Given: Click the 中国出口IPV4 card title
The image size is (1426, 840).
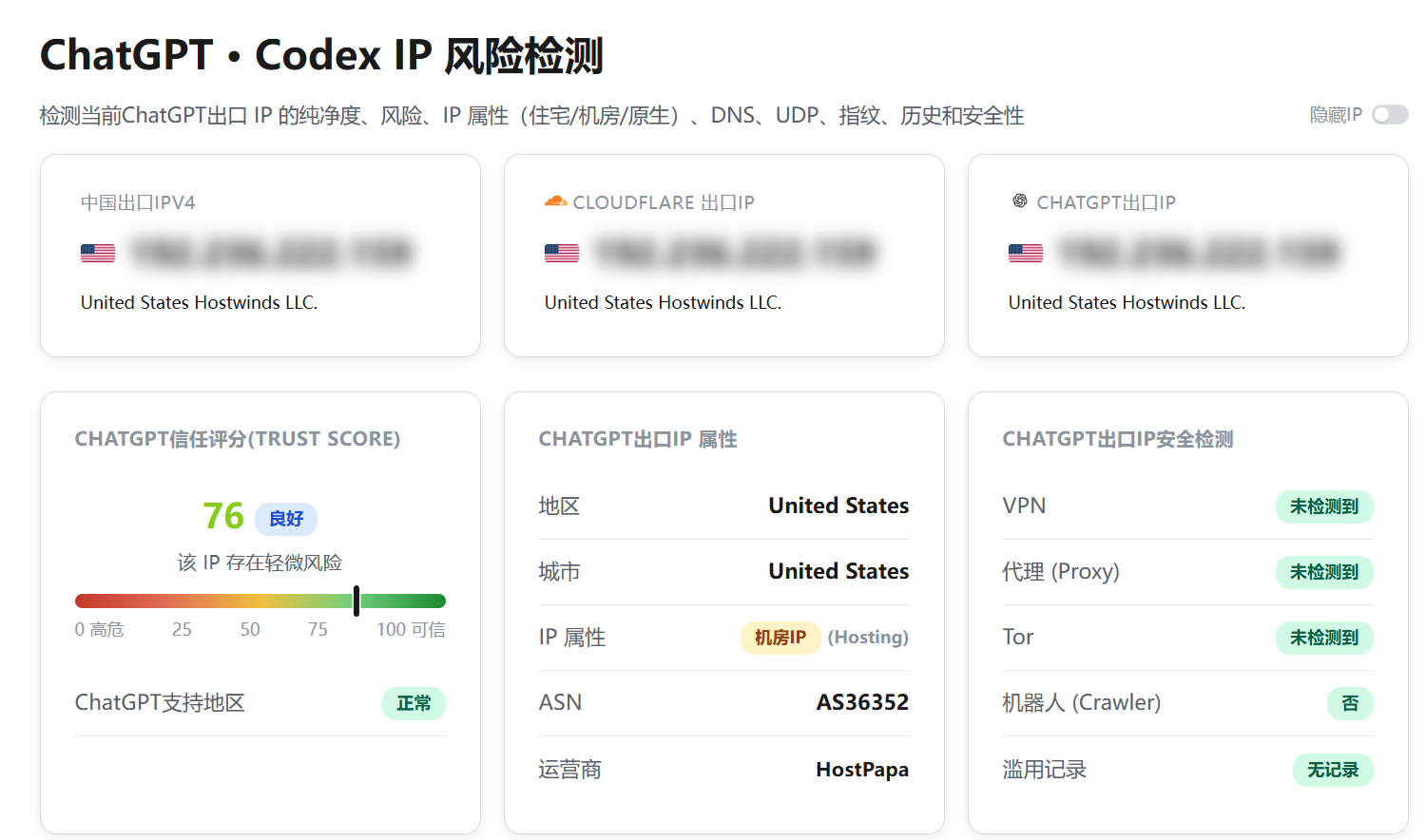Looking at the screenshot, I should (x=138, y=202).
